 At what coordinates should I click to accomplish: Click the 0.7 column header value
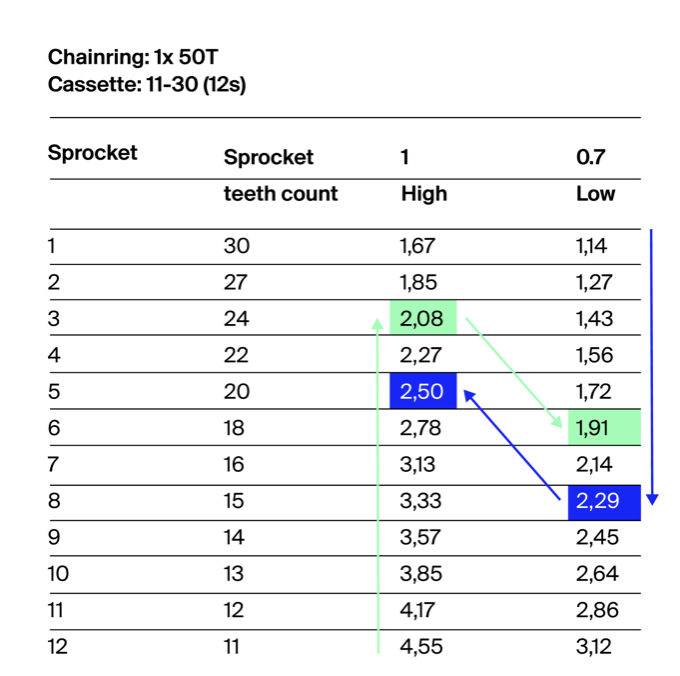[590, 157]
